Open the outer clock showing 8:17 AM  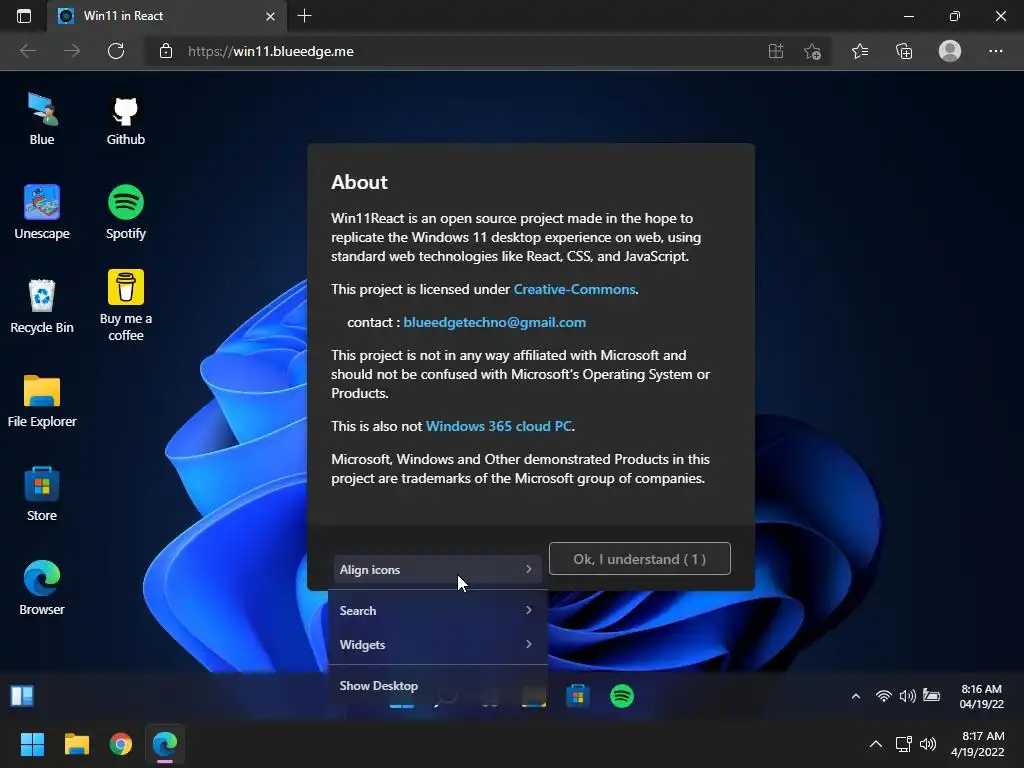[x=977, y=744]
